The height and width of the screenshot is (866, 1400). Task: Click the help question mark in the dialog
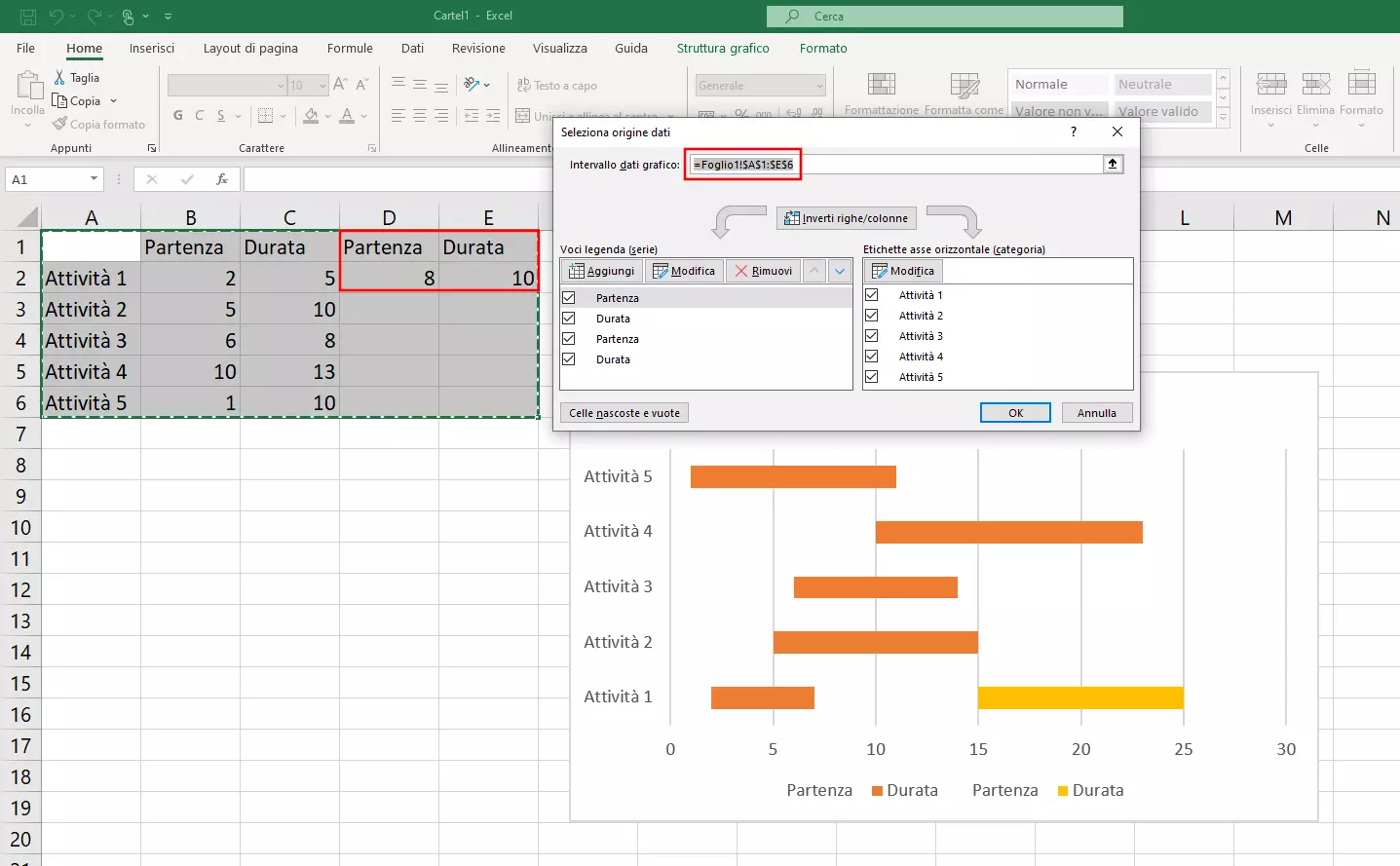tap(1074, 132)
